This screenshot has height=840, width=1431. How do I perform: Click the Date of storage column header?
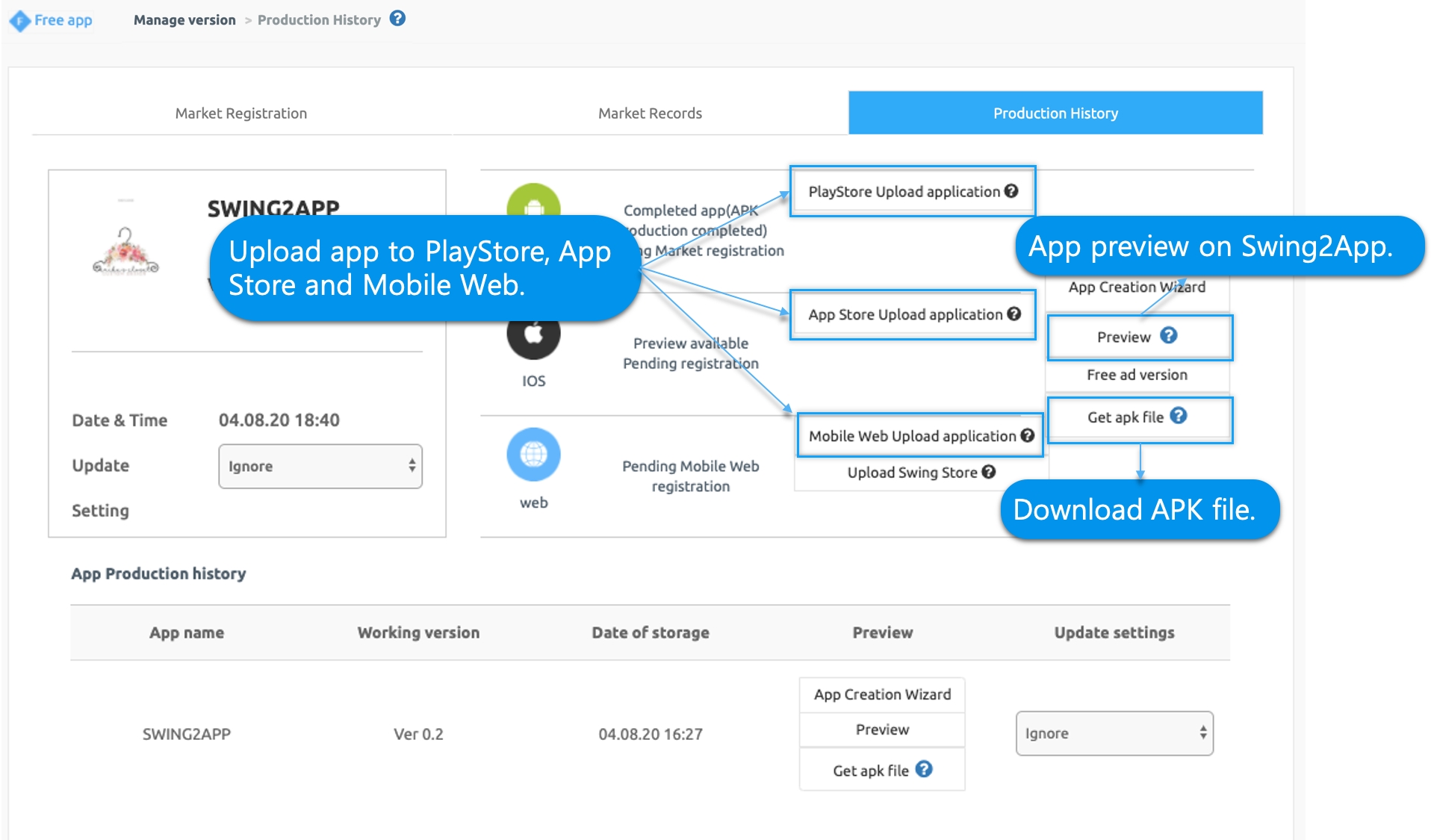(x=651, y=632)
